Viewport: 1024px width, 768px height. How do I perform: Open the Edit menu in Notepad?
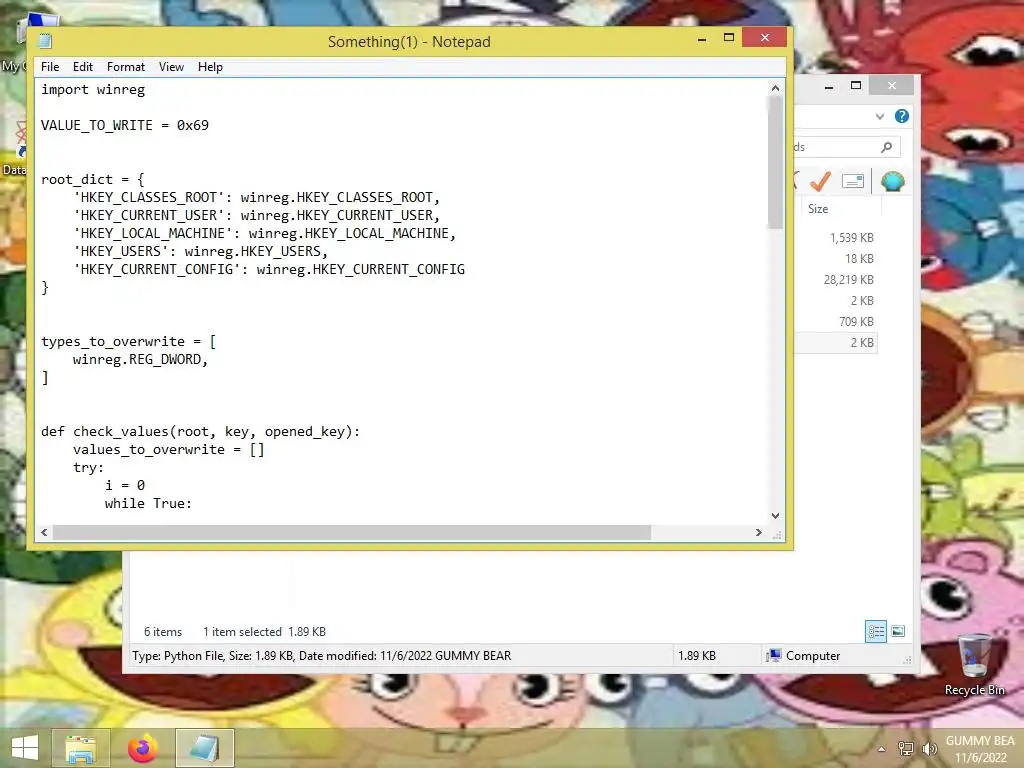tap(82, 67)
